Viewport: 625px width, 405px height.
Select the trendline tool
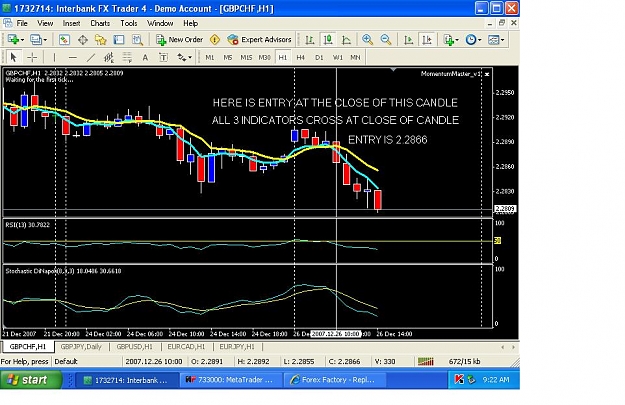(91, 57)
